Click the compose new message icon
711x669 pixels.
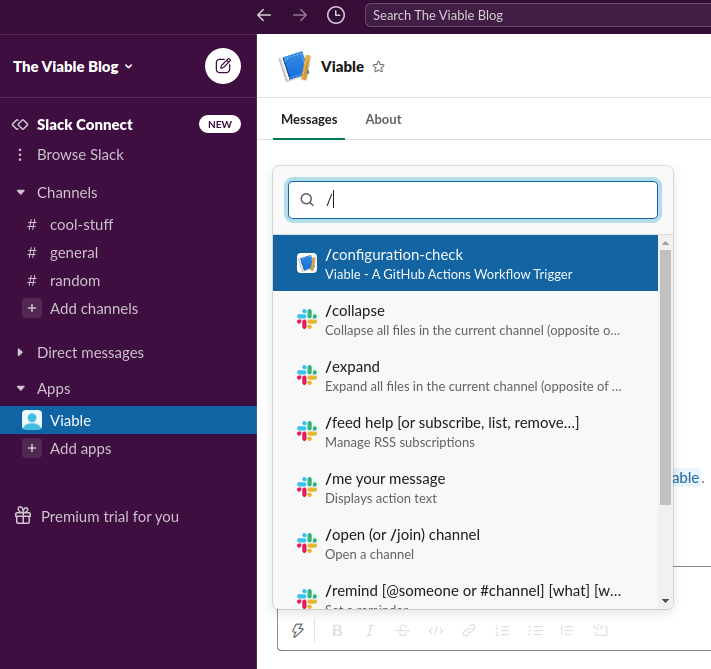point(223,66)
